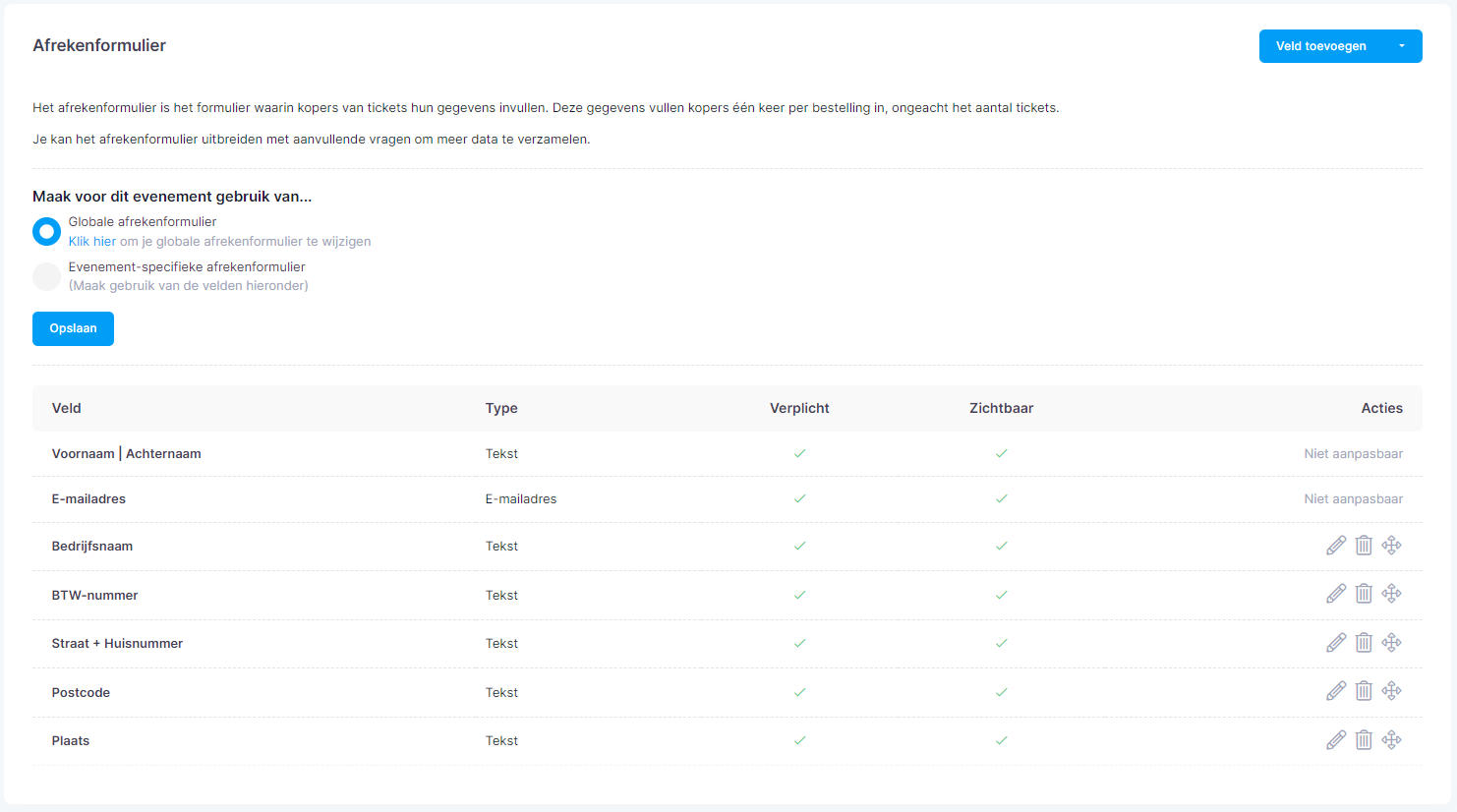Viewport: 1457px width, 812px height.
Task: Edit the Plaats field
Action: tap(1336, 740)
